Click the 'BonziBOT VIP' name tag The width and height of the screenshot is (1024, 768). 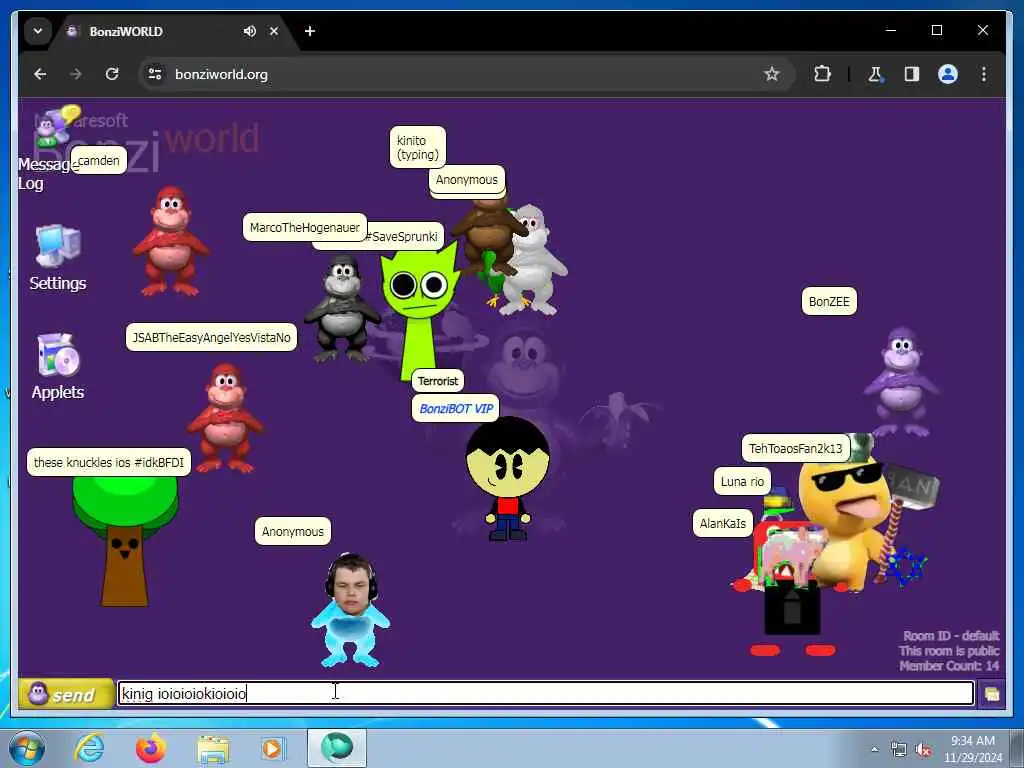pos(456,409)
